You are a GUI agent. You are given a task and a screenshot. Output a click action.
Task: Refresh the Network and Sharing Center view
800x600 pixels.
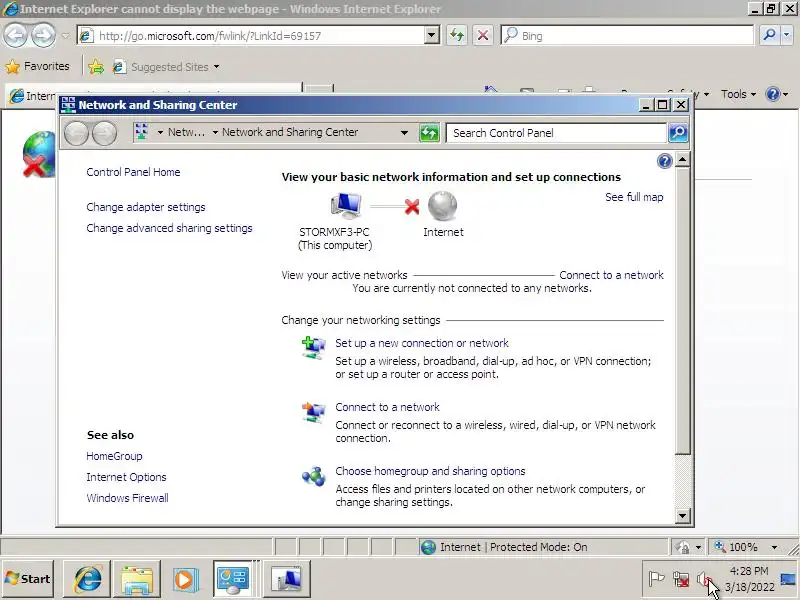tap(429, 133)
